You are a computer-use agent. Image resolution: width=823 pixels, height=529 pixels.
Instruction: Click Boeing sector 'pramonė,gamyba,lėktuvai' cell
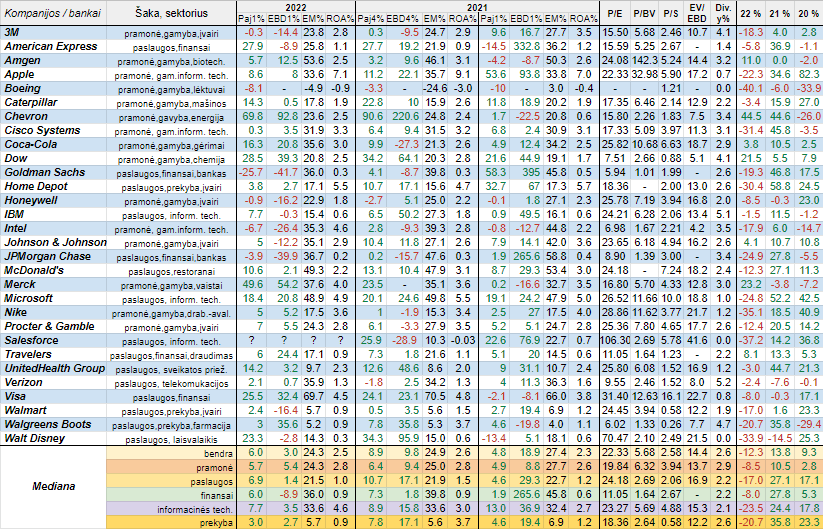[172, 89]
